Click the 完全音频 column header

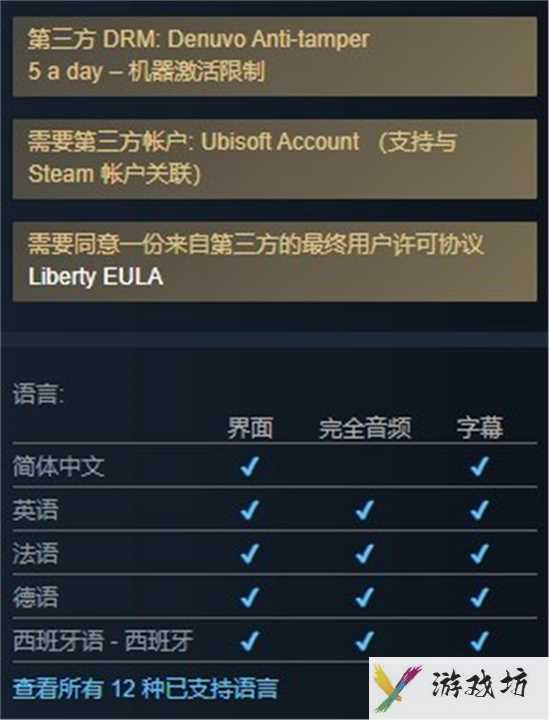click(x=365, y=428)
